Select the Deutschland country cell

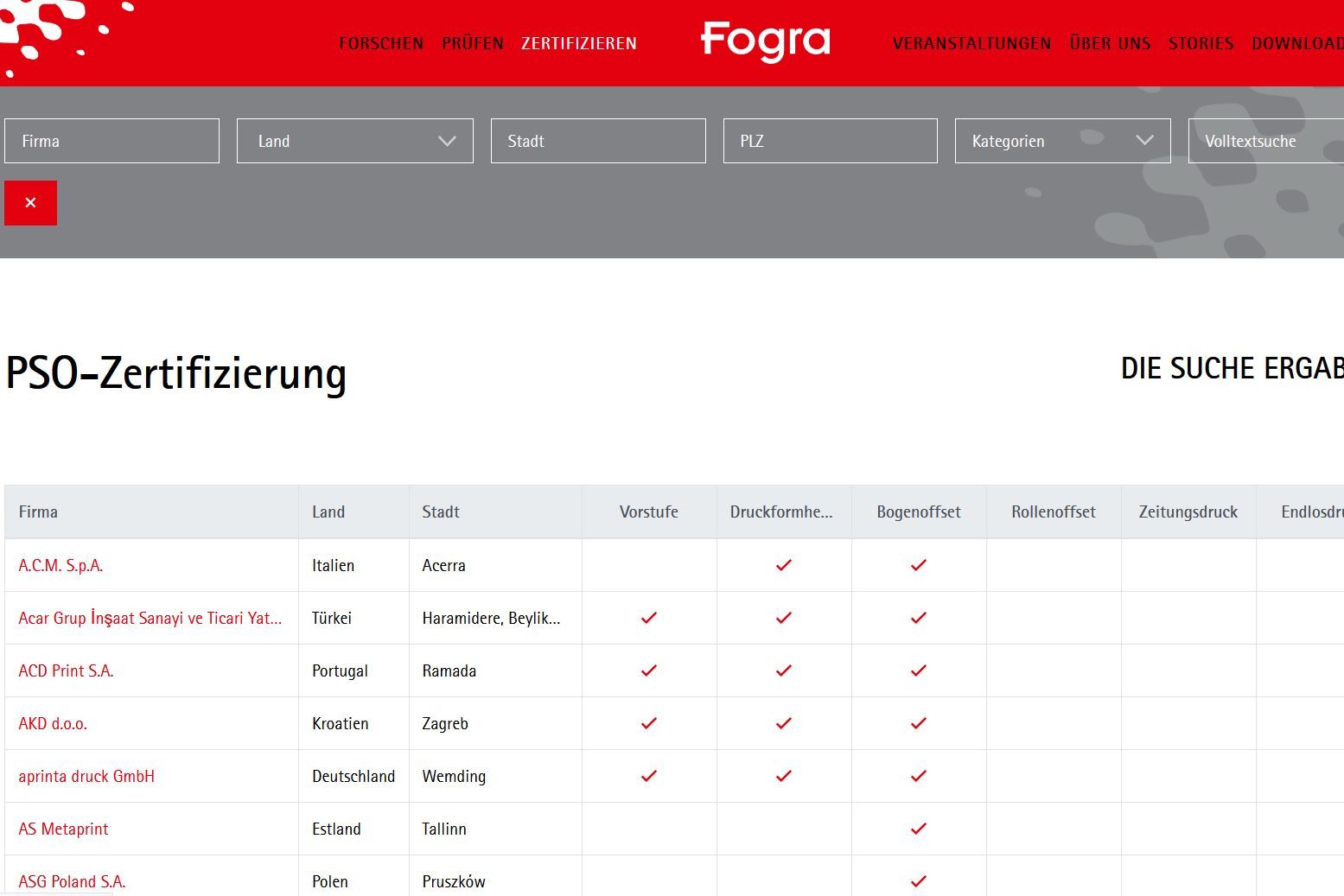click(x=354, y=776)
